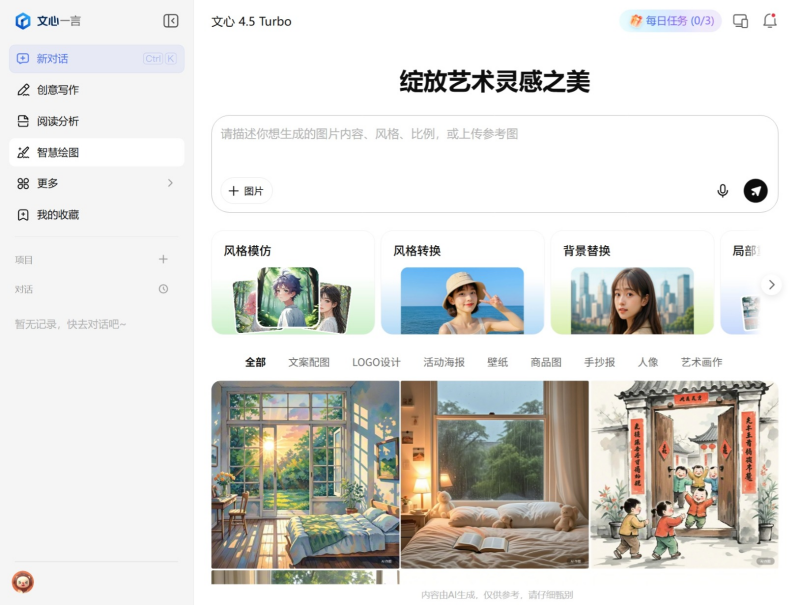This screenshot has width=800, height=605.
Task: Click the user avatar at bottom left
Action: [22, 581]
